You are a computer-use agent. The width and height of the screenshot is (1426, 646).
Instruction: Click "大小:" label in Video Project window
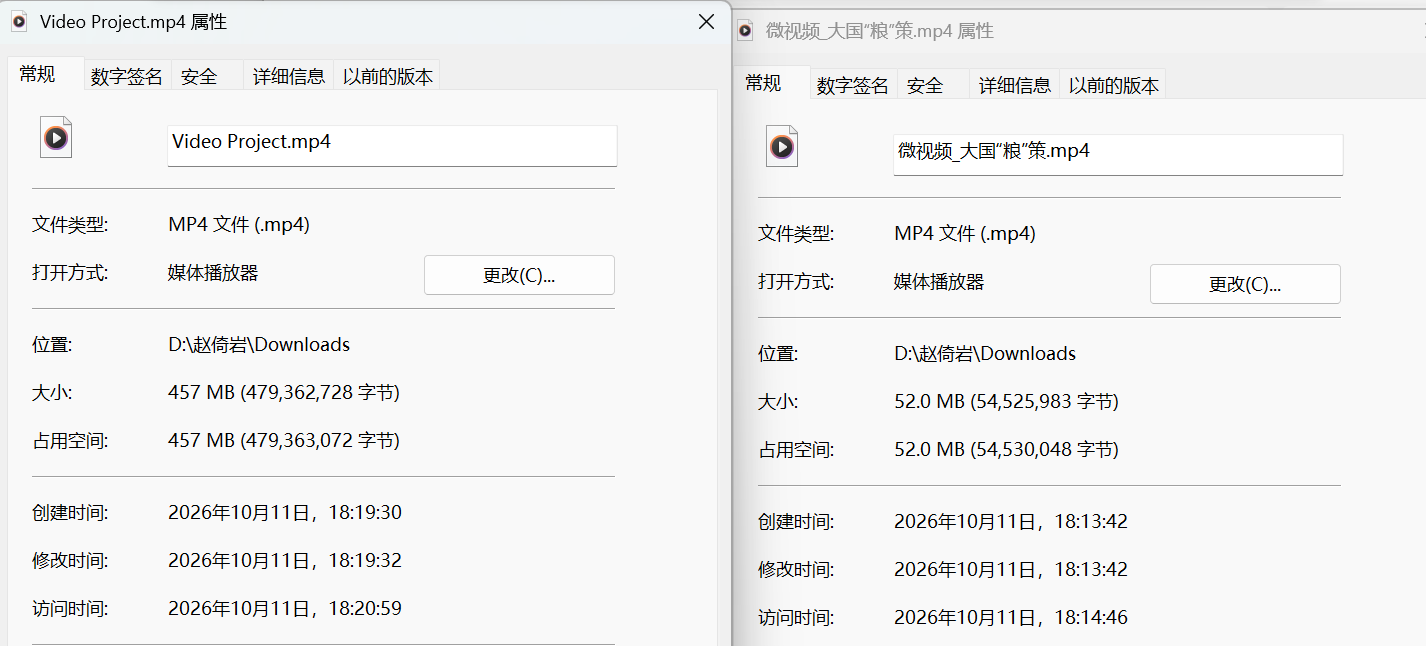click(x=52, y=393)
